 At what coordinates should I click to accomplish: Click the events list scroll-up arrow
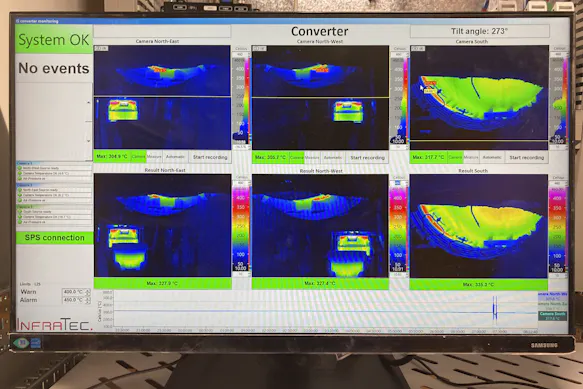pos(88,102)
